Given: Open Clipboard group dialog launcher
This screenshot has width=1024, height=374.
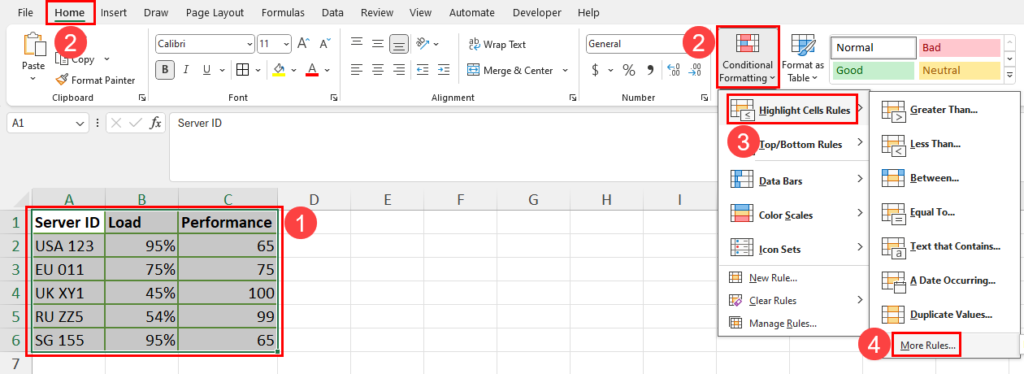Looking at the screenshot, I should tap(142, 98).
